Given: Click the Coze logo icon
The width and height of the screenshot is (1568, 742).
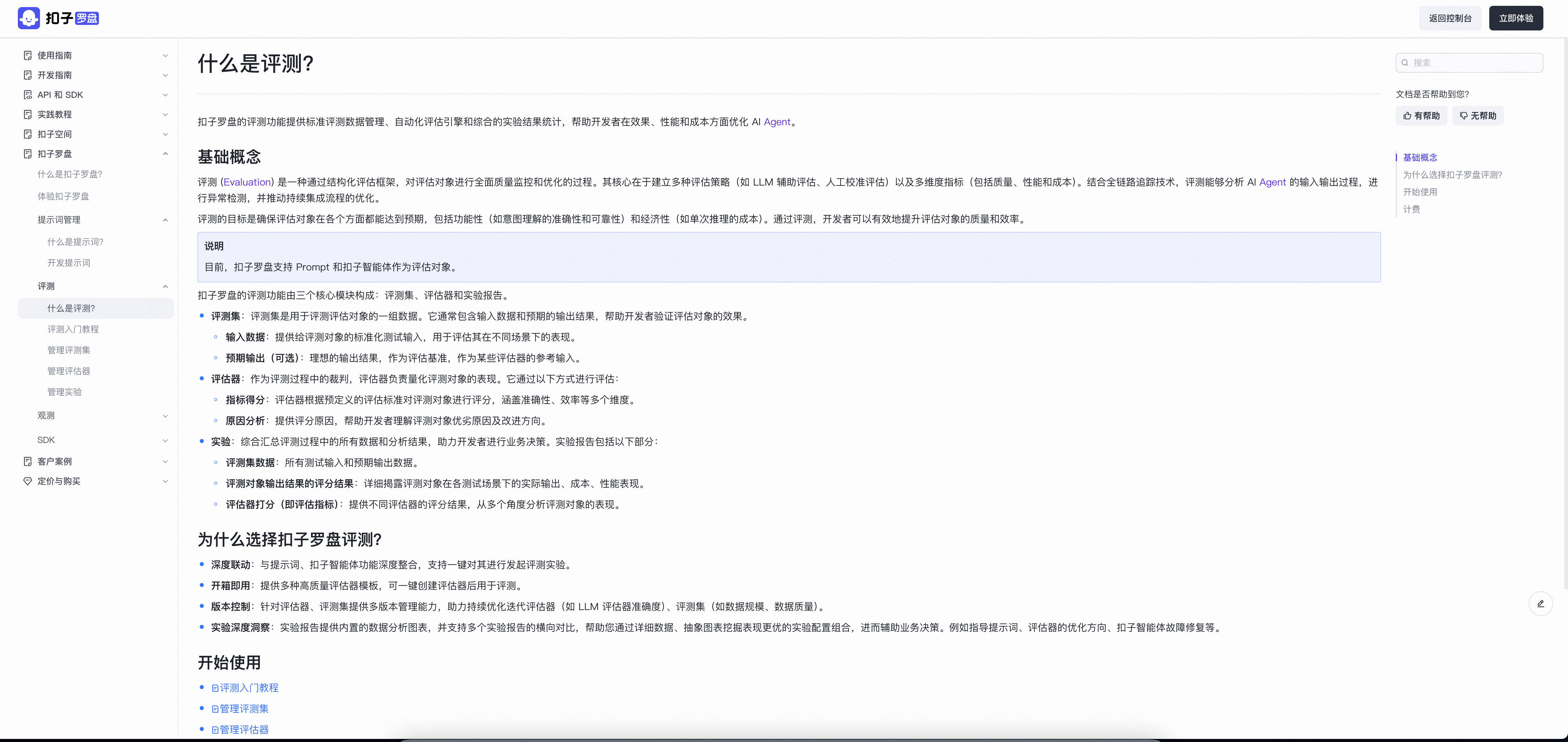Looking at the screenshot, I should point(29,18).
